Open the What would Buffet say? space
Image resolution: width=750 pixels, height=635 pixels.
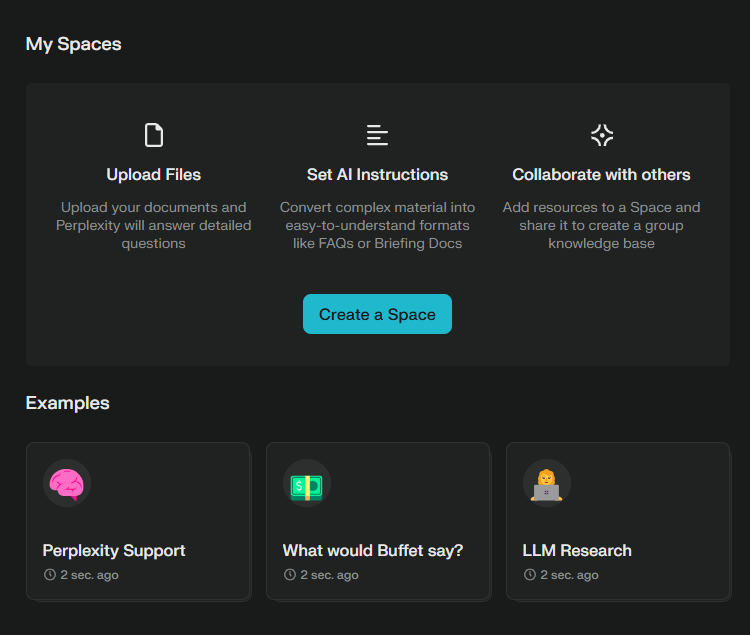coord(378,521)
